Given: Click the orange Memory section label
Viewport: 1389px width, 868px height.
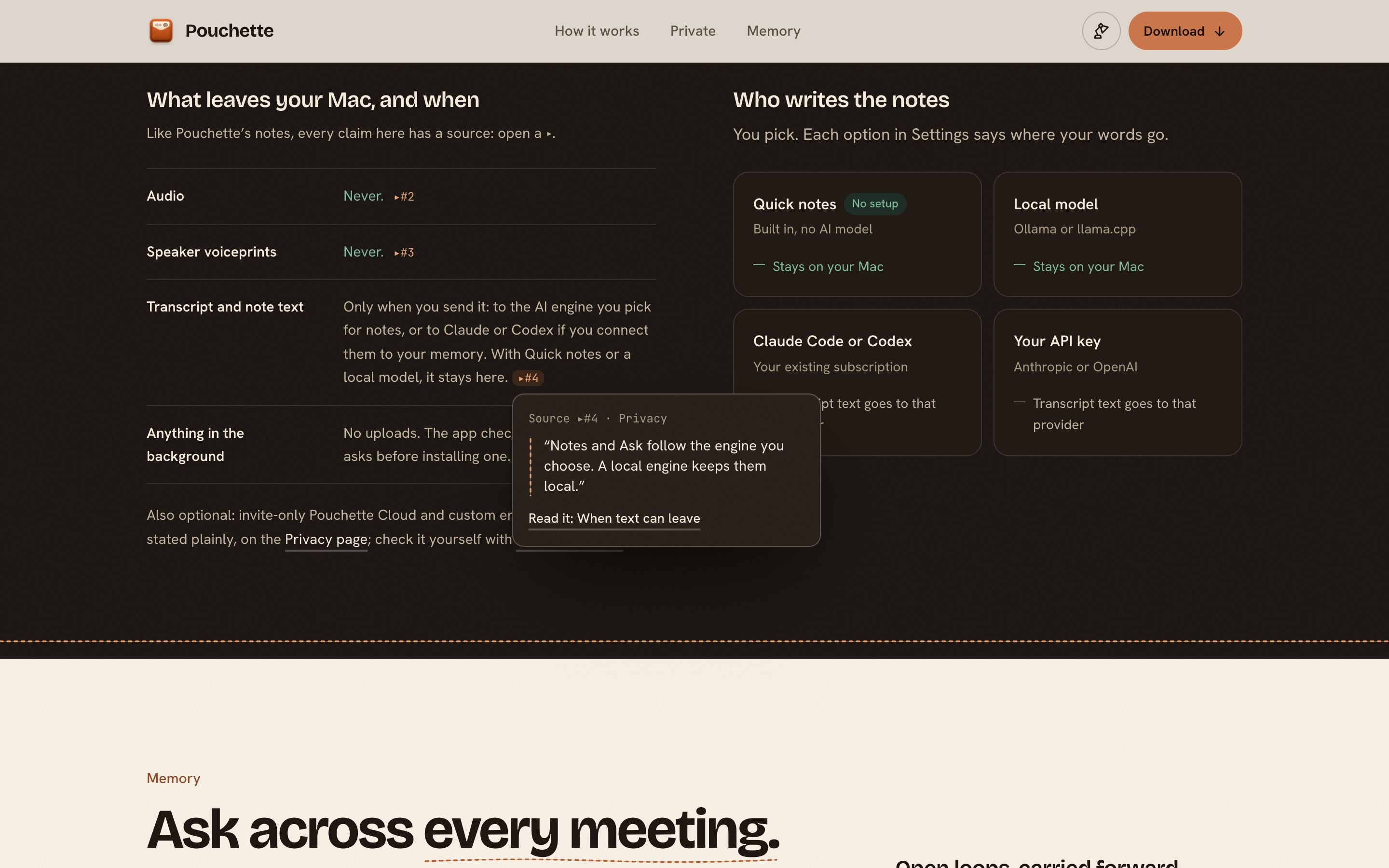Looking at the screenshot, I should (x=173, y=778).
